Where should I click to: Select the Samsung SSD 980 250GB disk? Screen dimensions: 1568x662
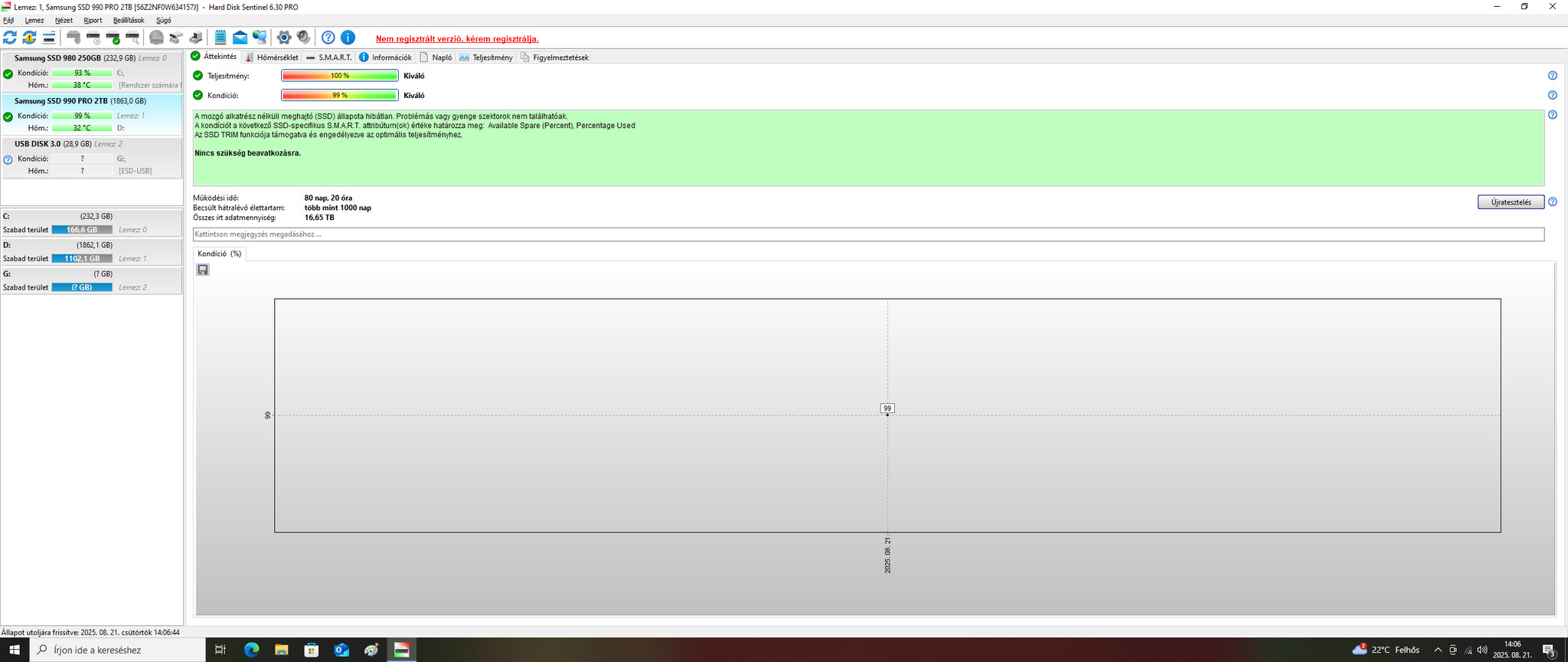coord(92,72)
